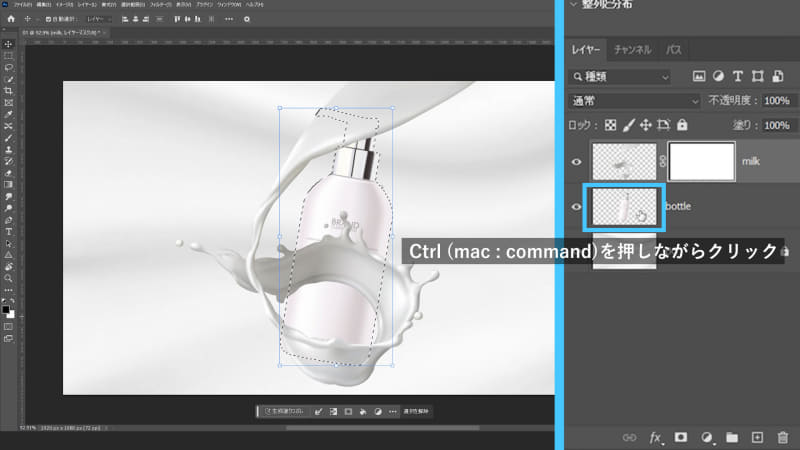Open Edit Toolbar three-dots in toolbox

tap(8, 290)
